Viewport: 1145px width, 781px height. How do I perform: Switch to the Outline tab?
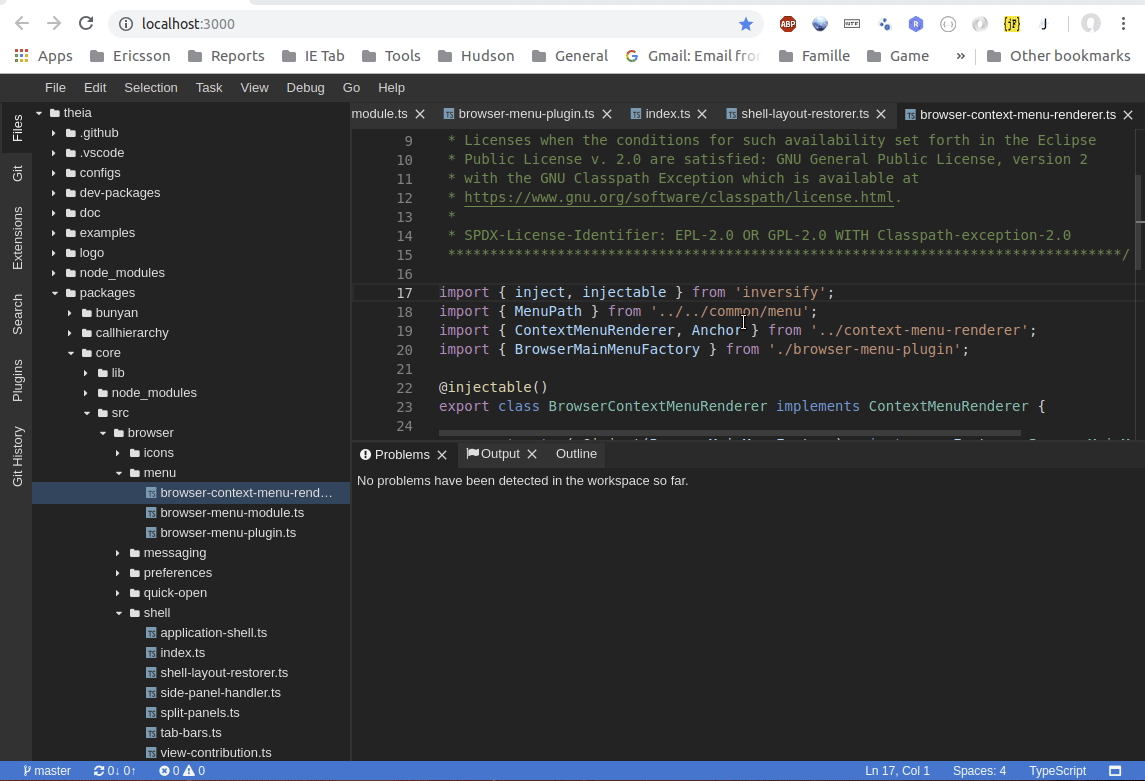(575, 454)
